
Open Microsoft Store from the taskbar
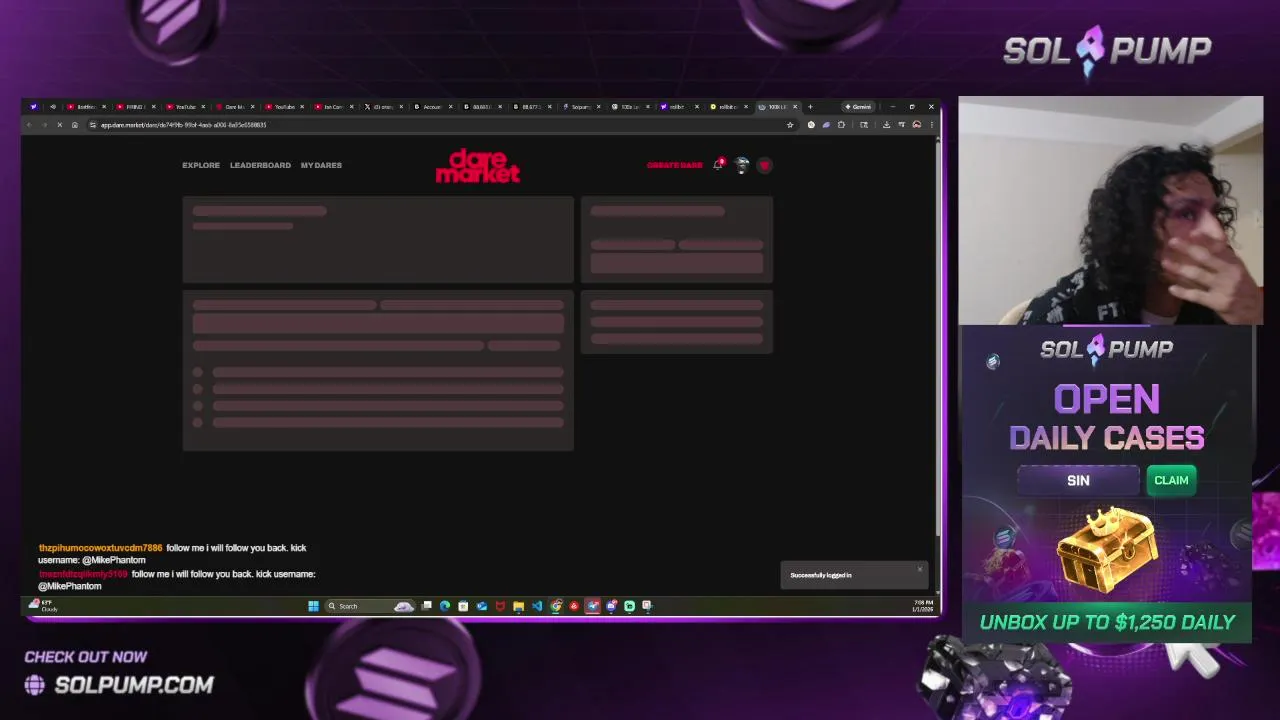463,606
